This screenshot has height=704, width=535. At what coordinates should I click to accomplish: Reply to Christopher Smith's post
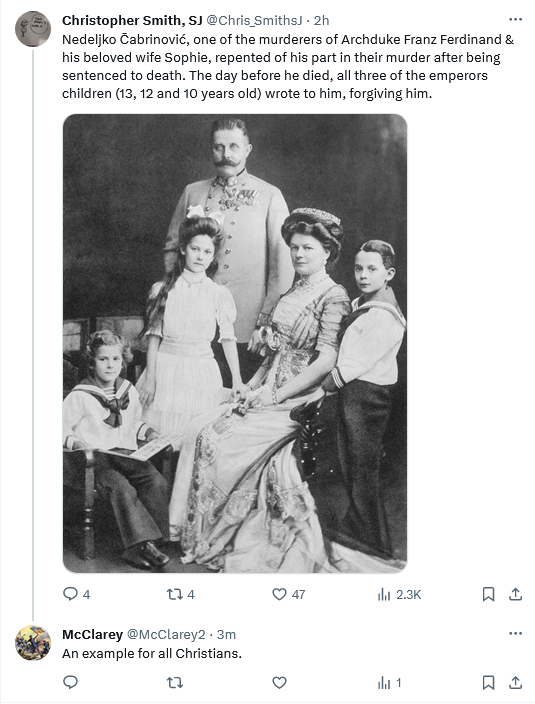coord(76,594)
